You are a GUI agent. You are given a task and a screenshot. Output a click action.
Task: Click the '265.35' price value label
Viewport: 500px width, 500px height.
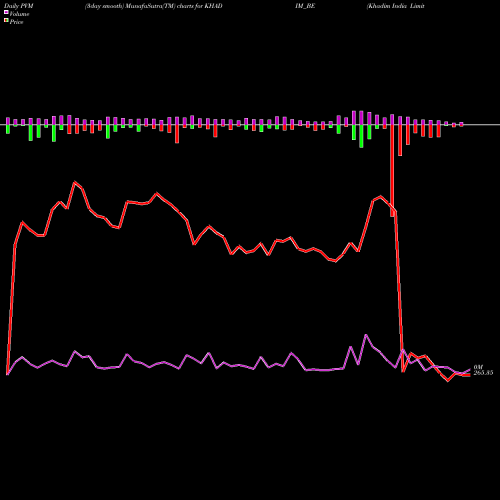coord(483,373)
